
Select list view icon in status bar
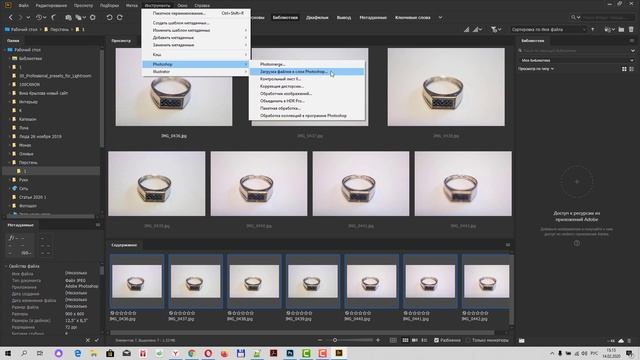[x=424, y=340]
